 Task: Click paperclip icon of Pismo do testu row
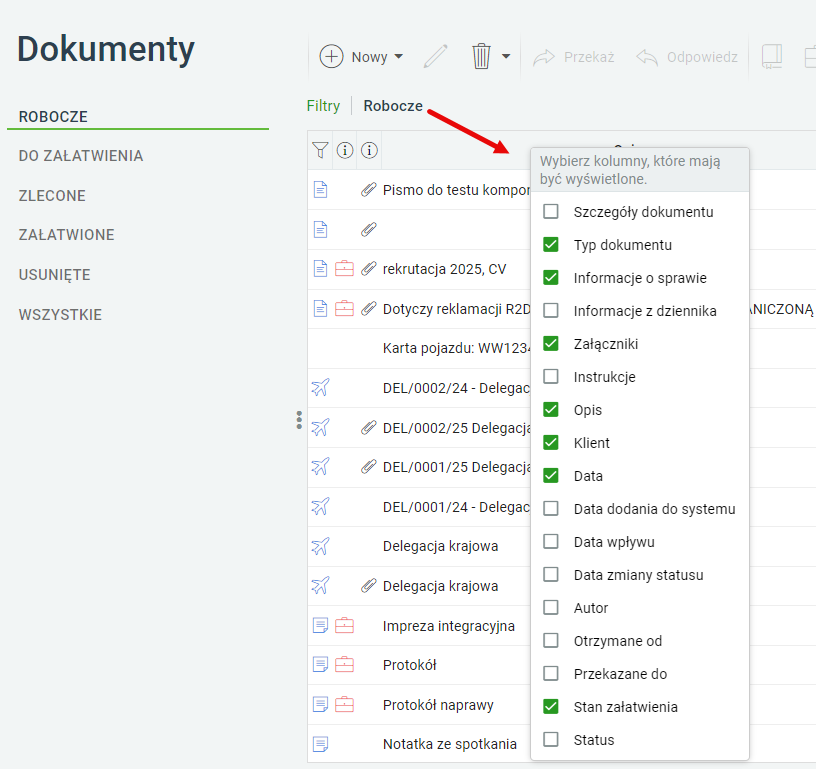pyautogui.click(x=368, y=189)
